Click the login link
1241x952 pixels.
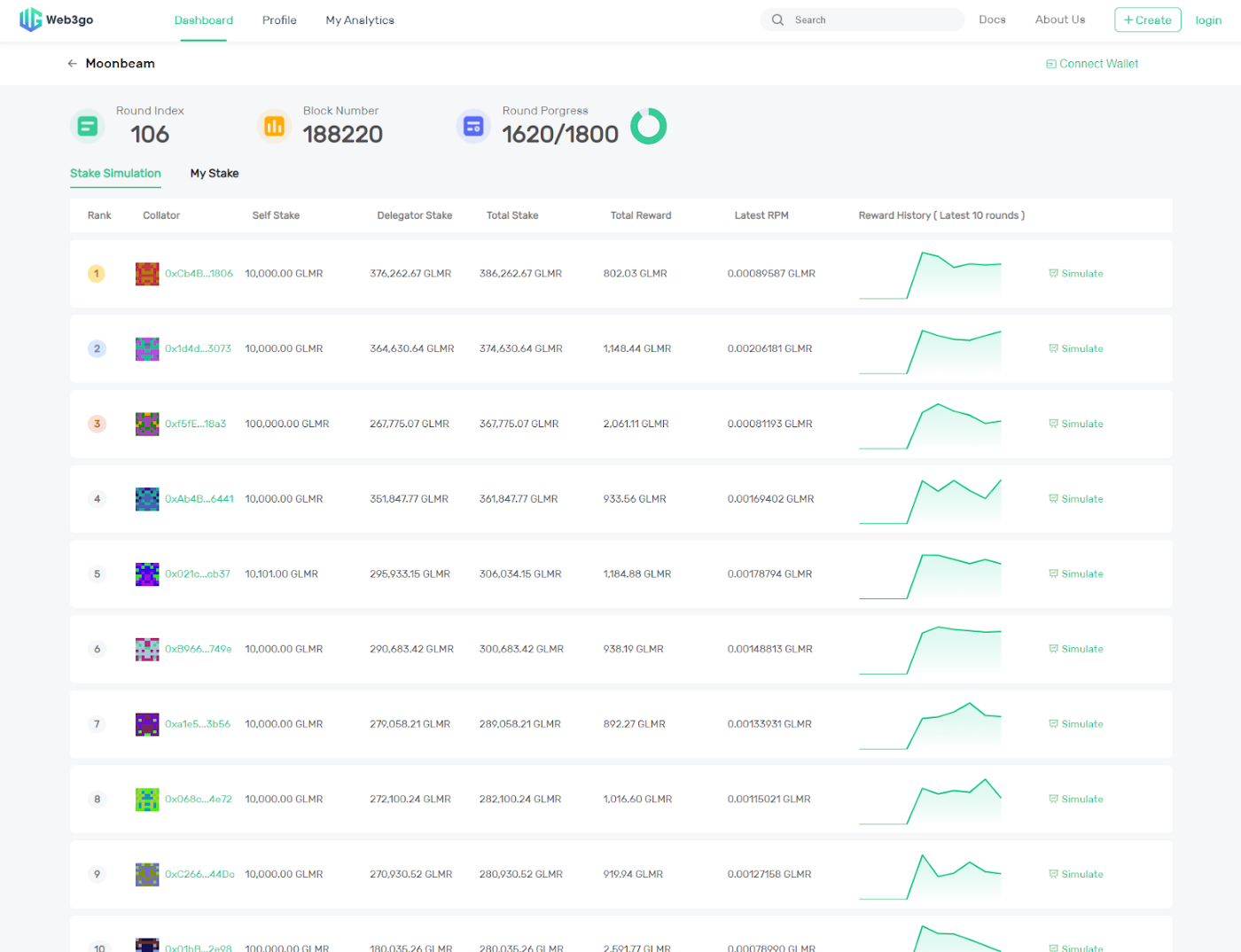tap(1208, 20)
